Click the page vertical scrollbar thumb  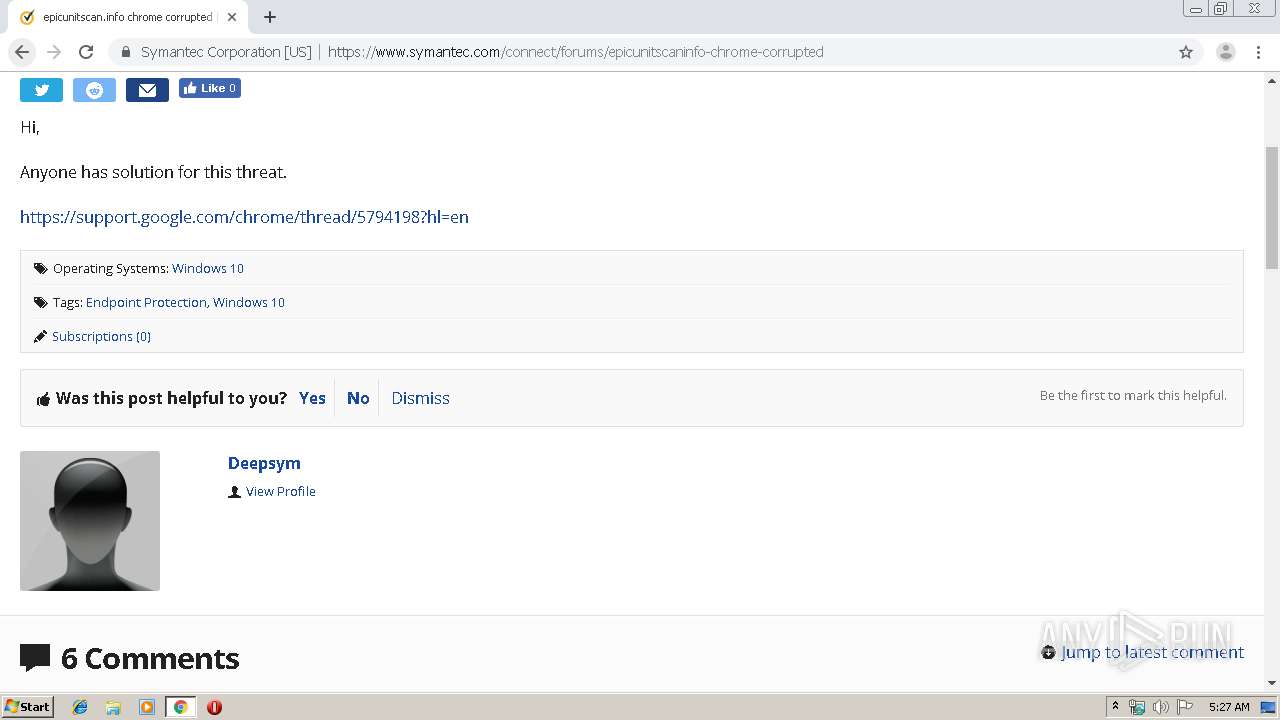tap(1272, 207)
